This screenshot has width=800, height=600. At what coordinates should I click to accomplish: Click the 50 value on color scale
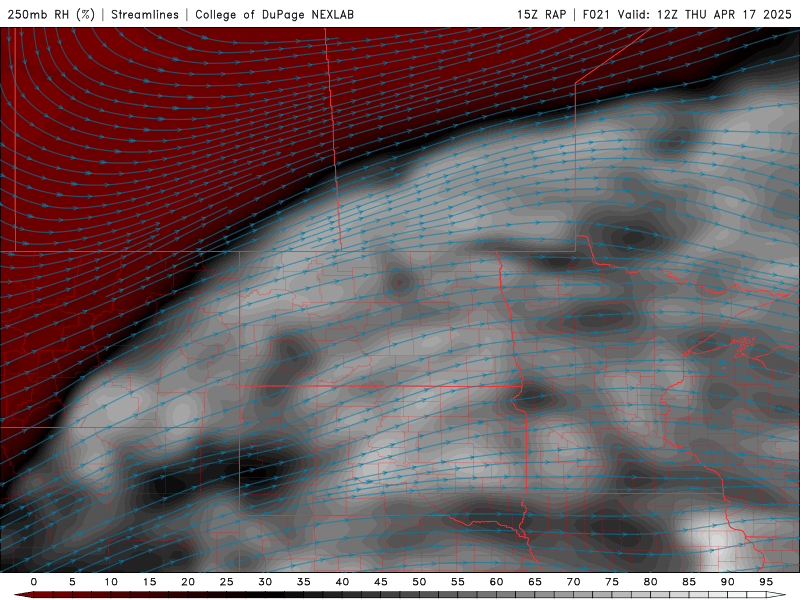point(419,582)
